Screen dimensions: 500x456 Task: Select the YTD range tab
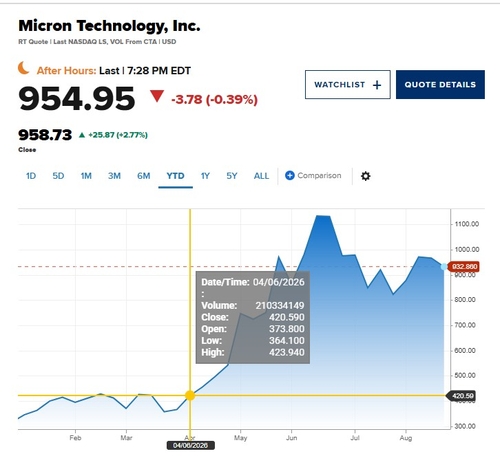pyautogui.click(x=175, y=176)
